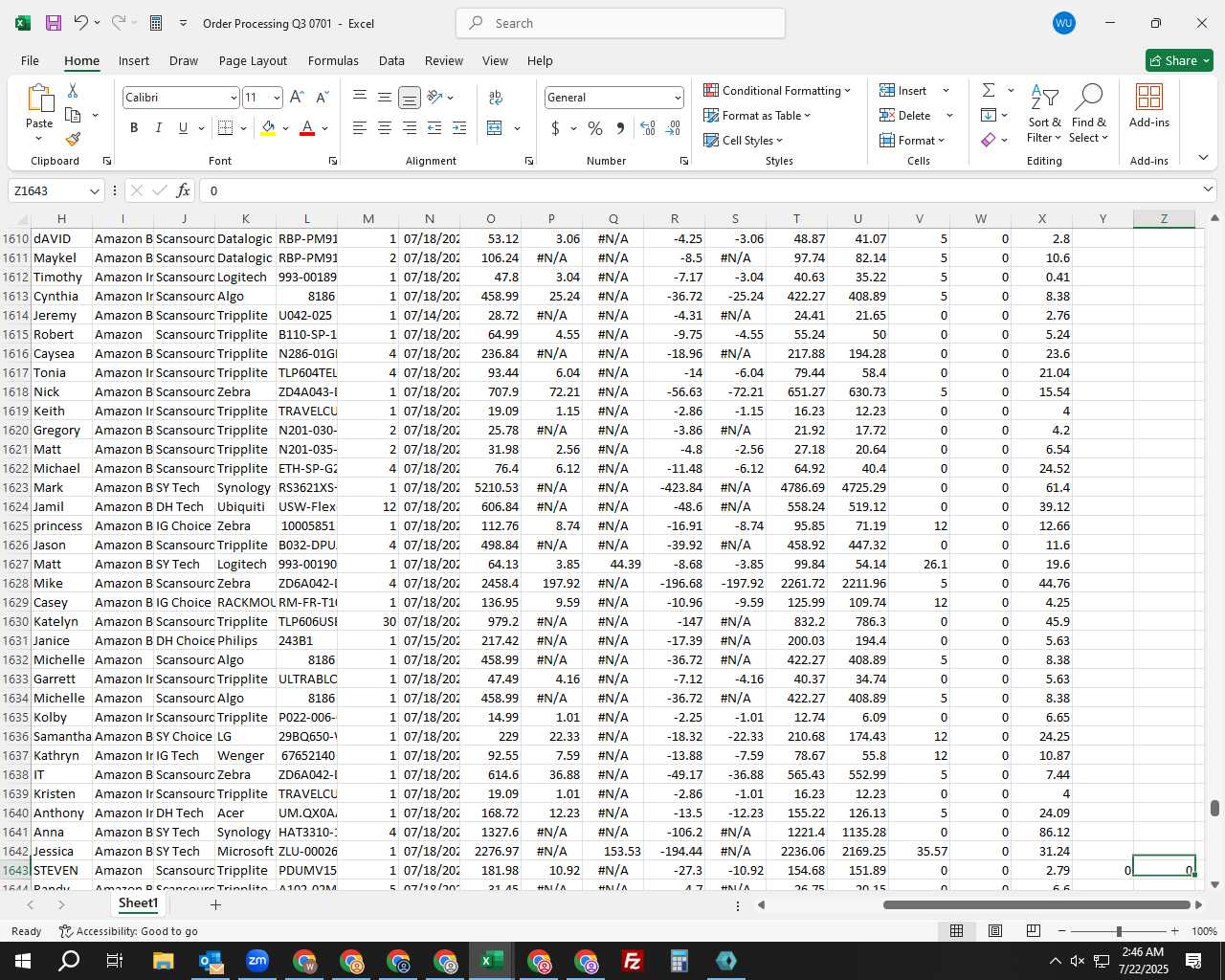Screen dimensions: 1225x980
Task: Open Cell Styles dropdown
Action: point(744,140)
